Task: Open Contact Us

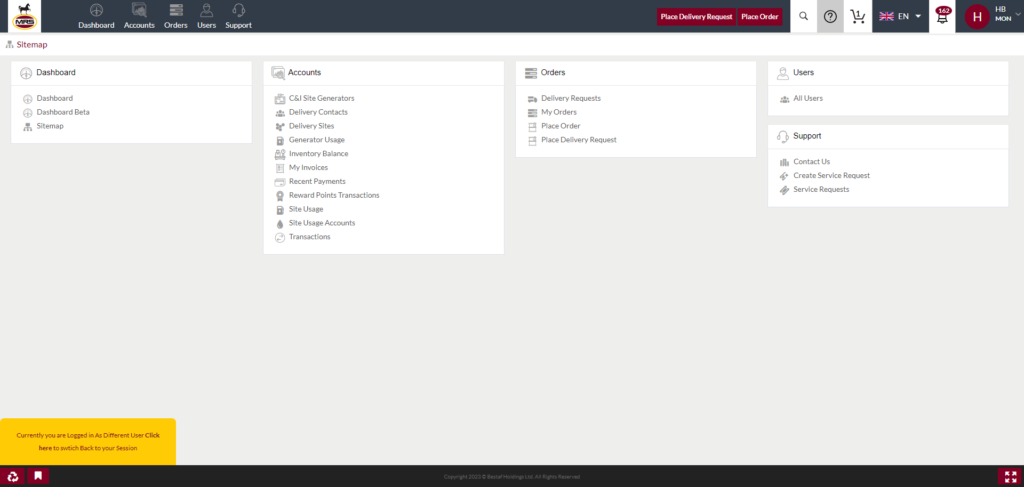Action: [812, 161]
